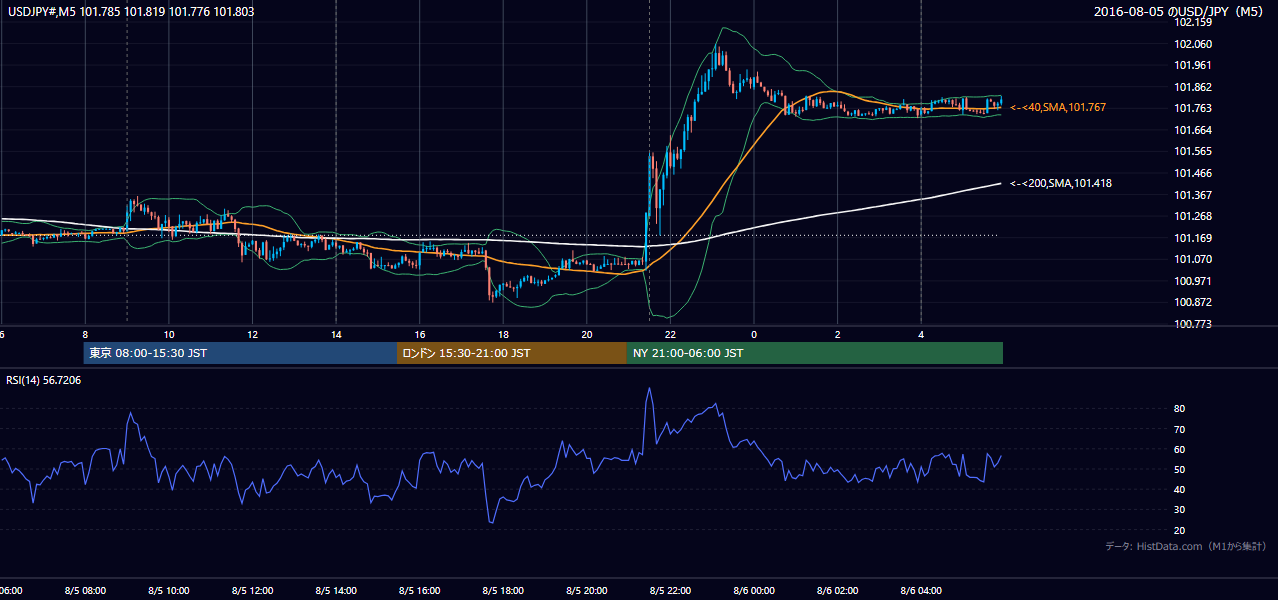
Task: Click the orange '<--<40,SMA,101.767' label
Action: [x=1058, y=107]
